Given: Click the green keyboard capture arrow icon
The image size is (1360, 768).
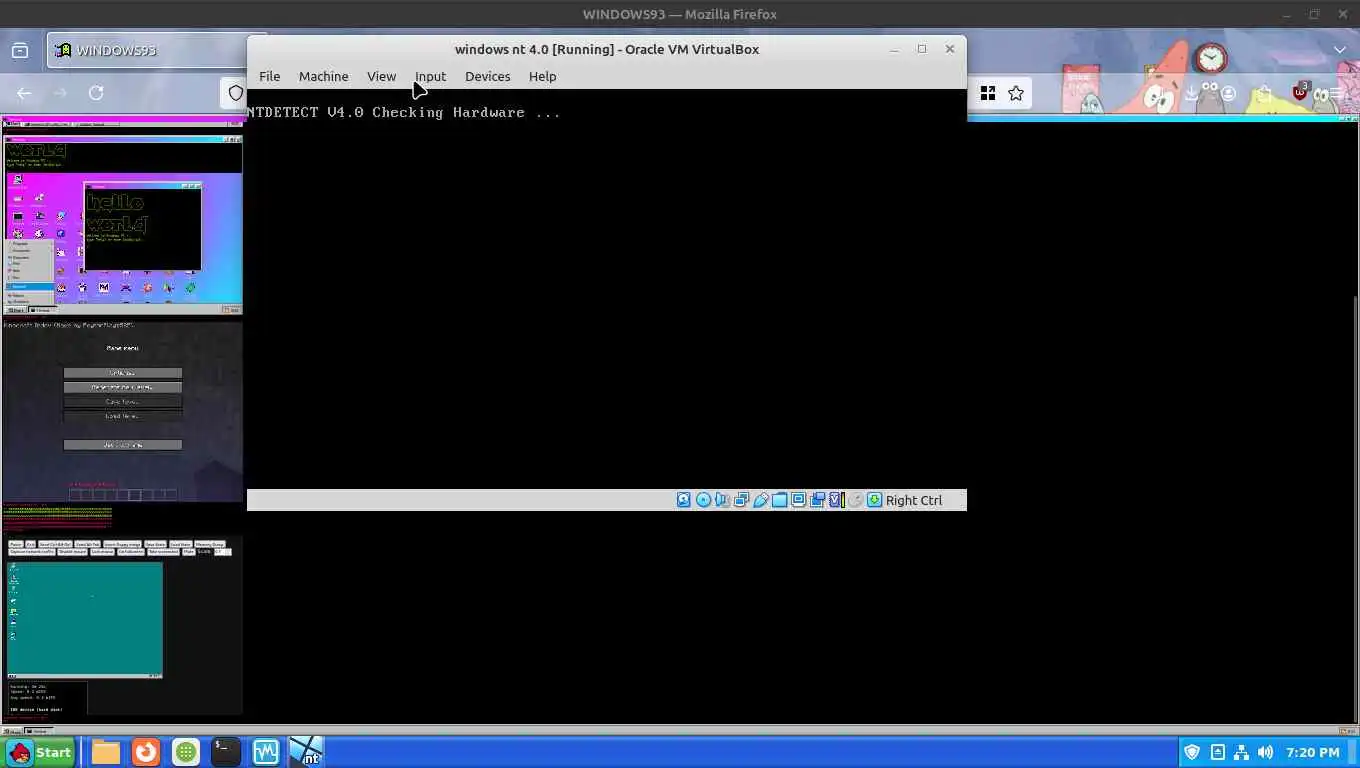Looking at the screenshot, I should [x=874, y=500].
